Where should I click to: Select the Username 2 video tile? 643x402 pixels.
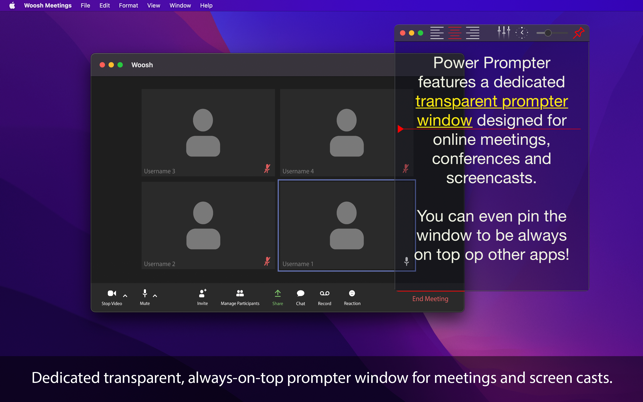[x=208, y=226]
